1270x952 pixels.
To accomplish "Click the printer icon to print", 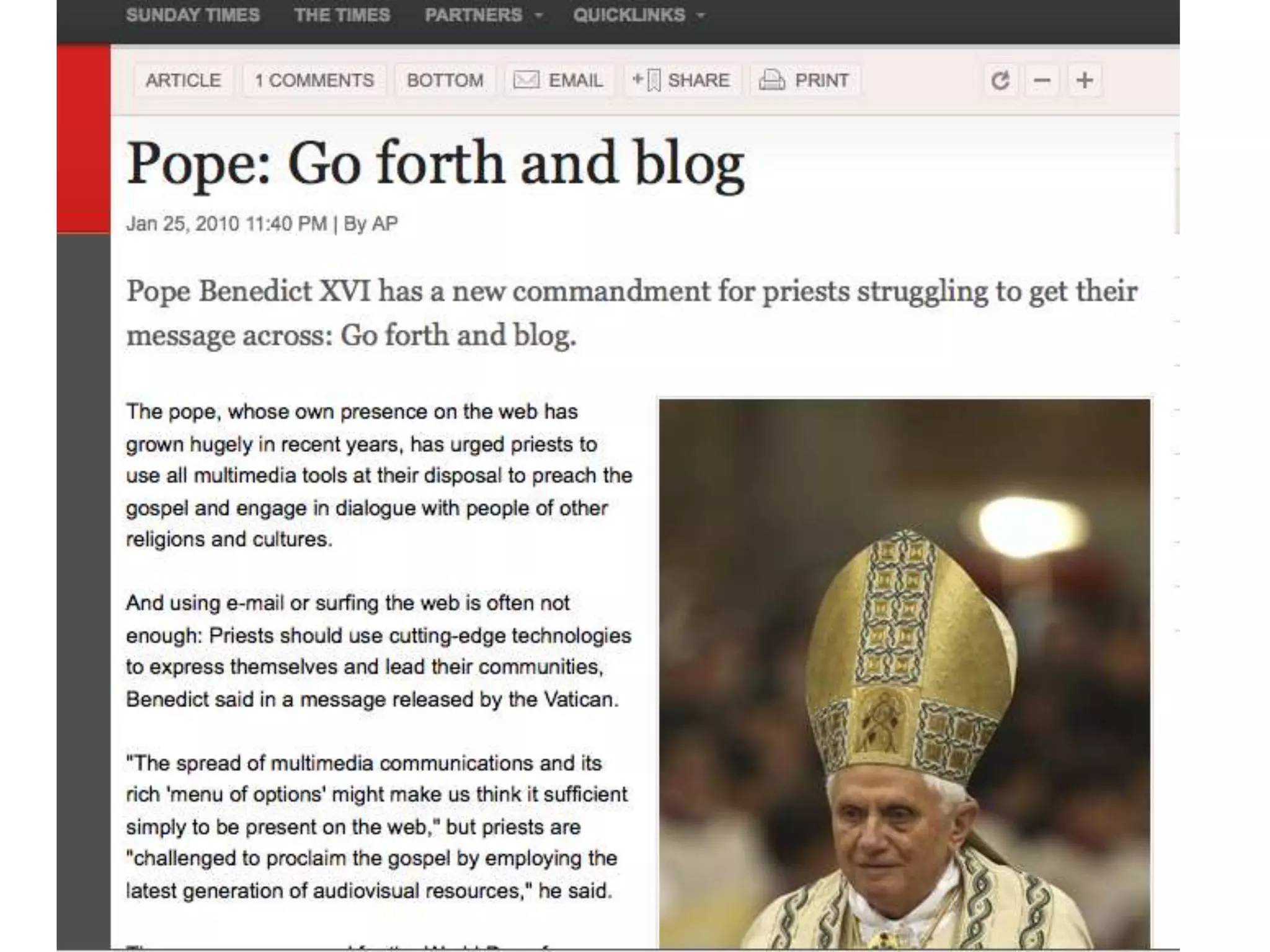I will (772, 80).
